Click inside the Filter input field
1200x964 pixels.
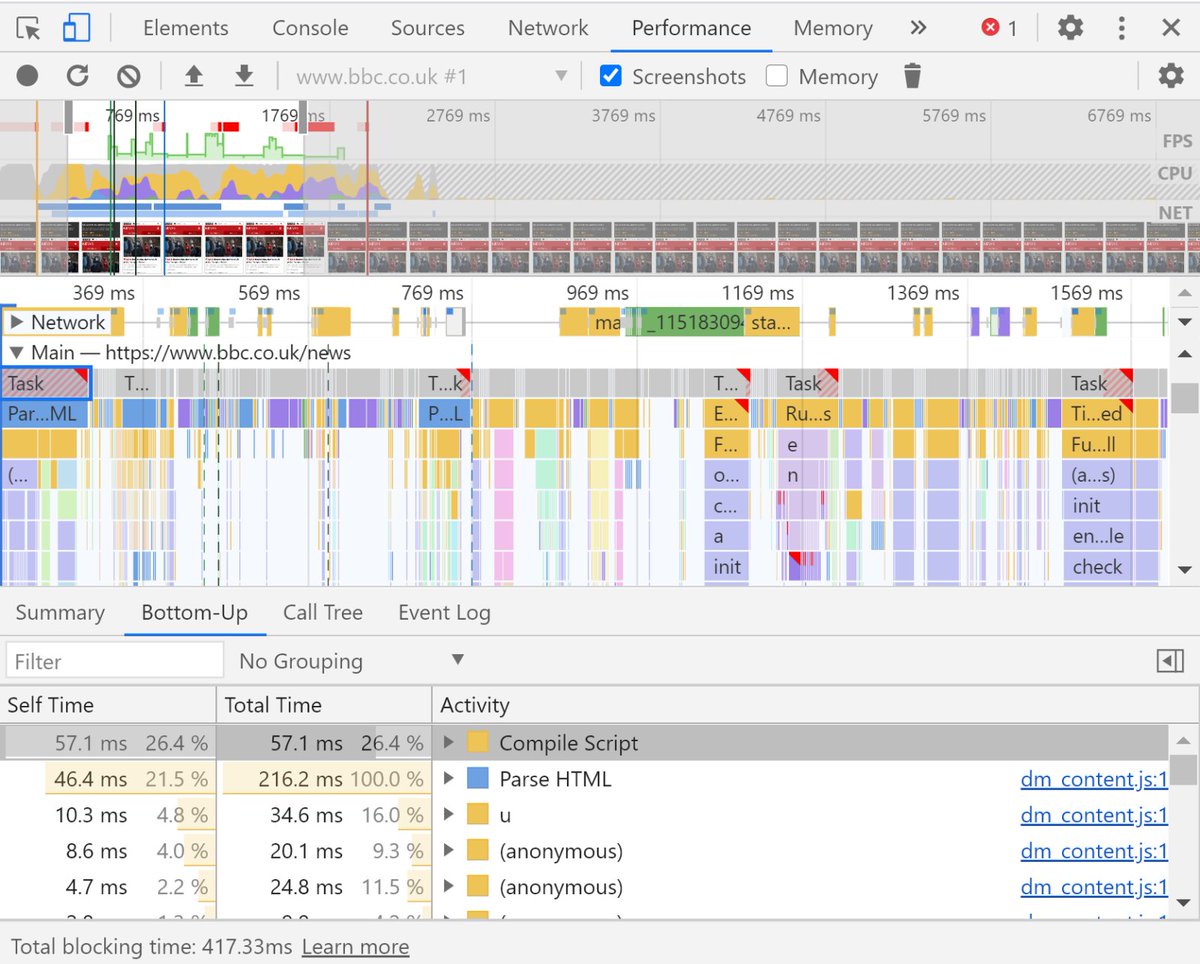click(113, 660)
